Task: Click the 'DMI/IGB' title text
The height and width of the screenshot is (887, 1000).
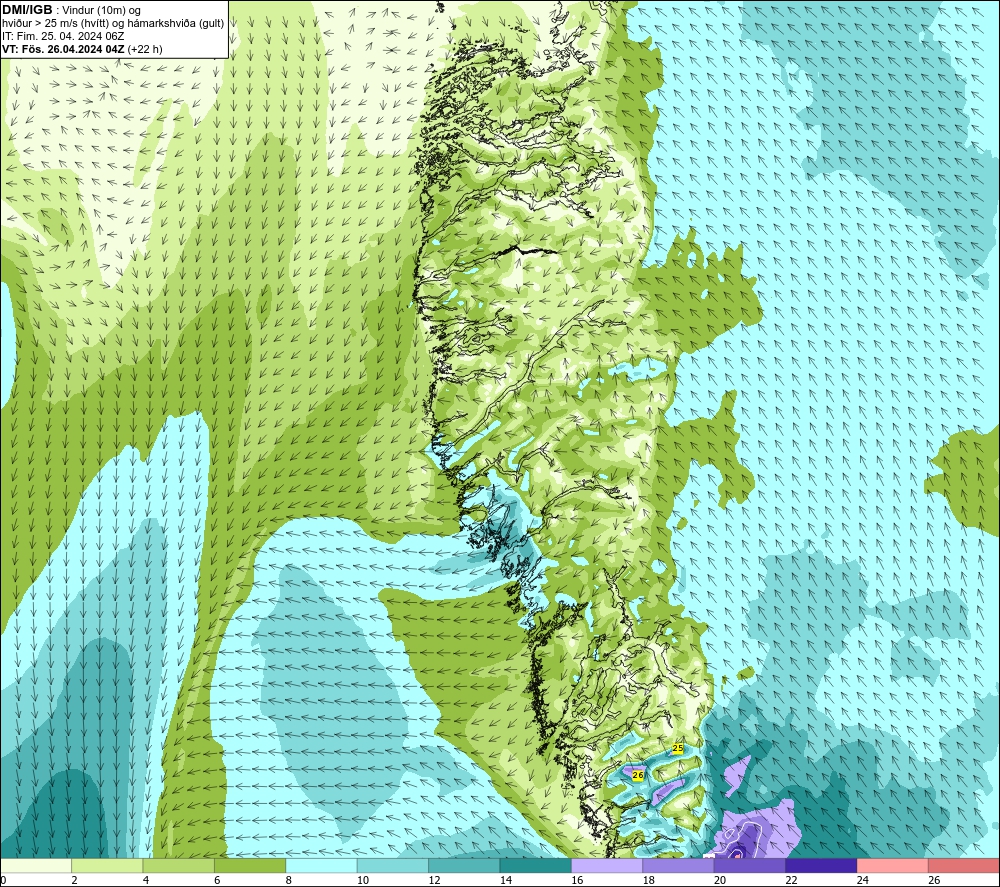Action: (x=27, y=10)
